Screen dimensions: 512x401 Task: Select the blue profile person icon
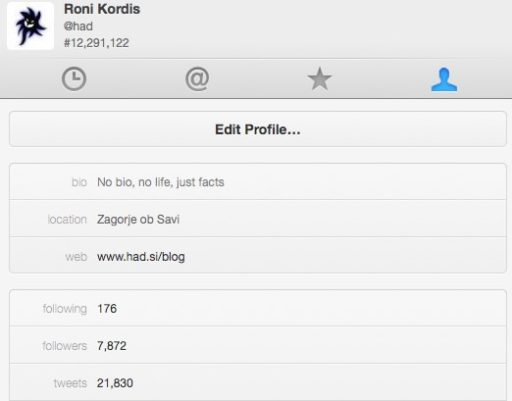click(x=444, y=79)
